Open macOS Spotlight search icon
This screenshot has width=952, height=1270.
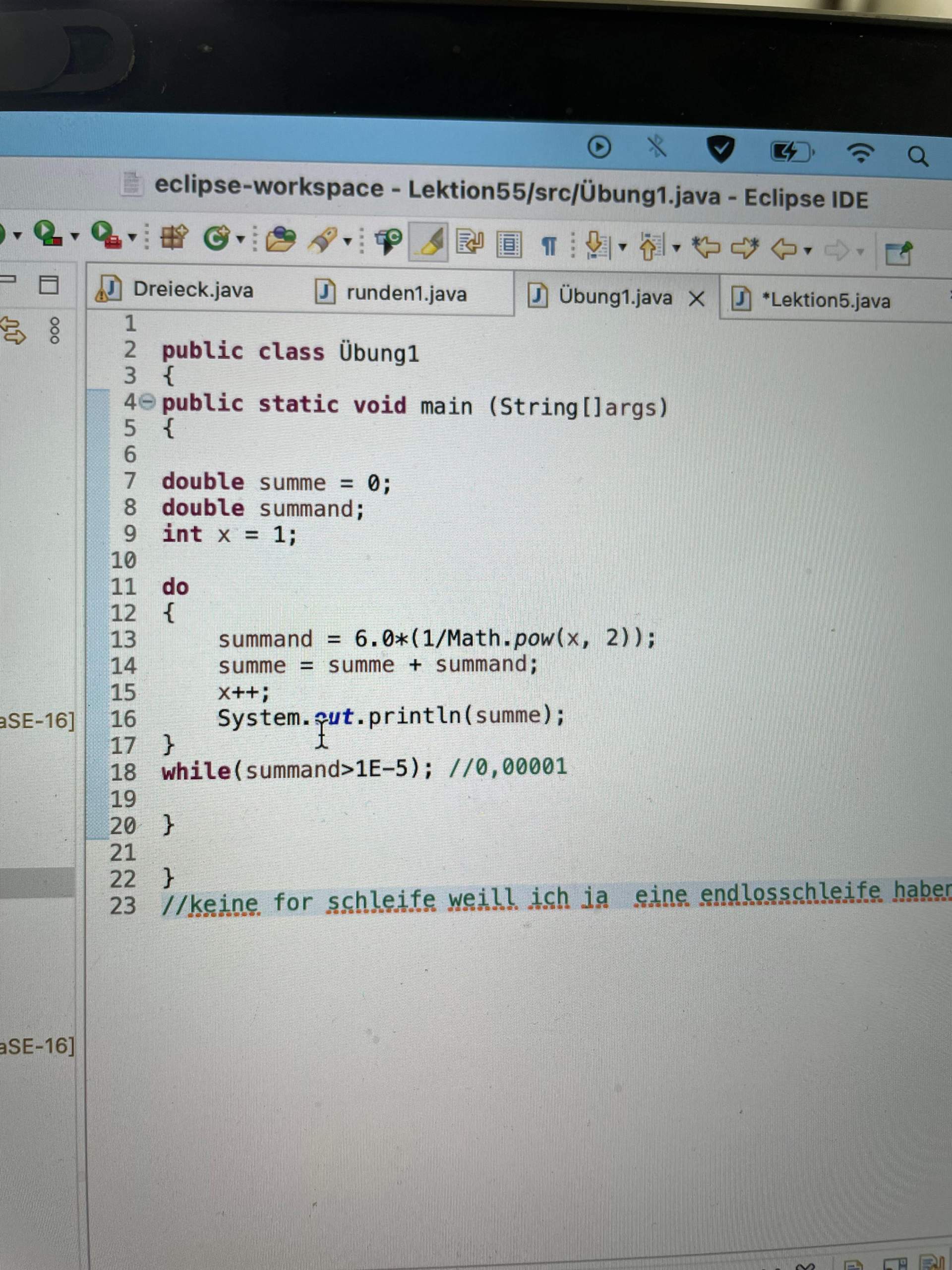click(x=918, y=156)
